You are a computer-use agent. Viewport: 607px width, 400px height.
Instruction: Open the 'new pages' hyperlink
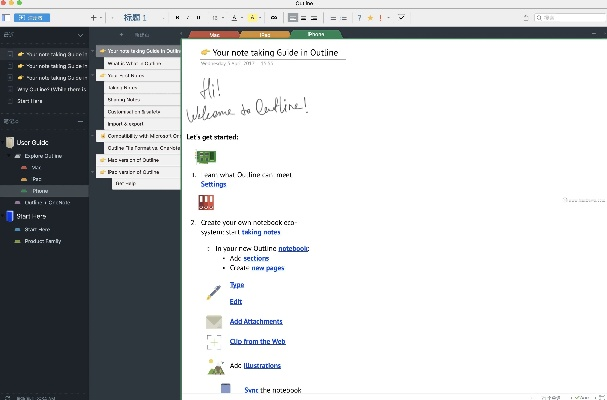[x=268, y=268]
